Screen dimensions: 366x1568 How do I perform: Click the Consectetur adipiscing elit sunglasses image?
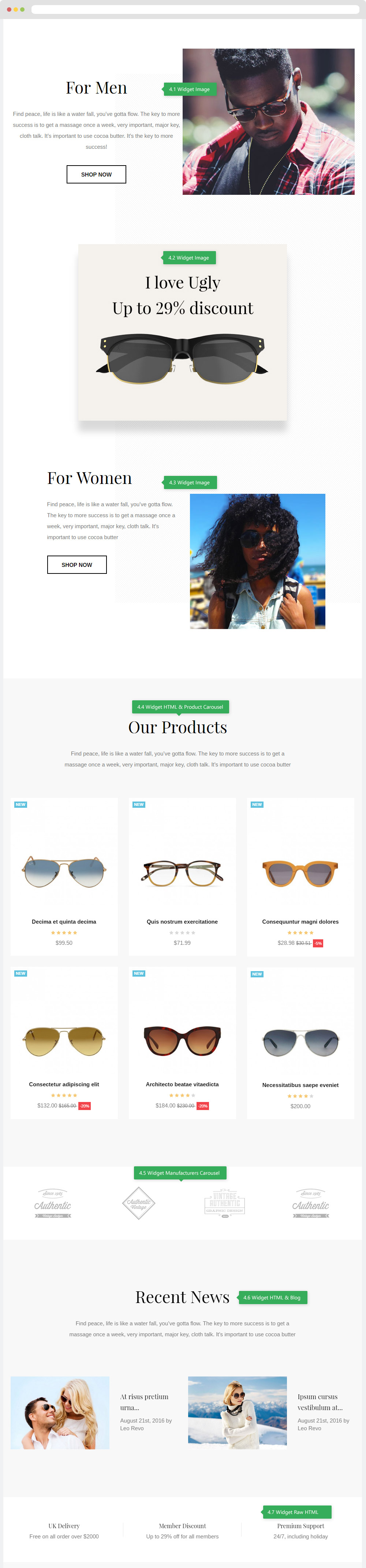pyautogui.click(x=64, y=1041)
